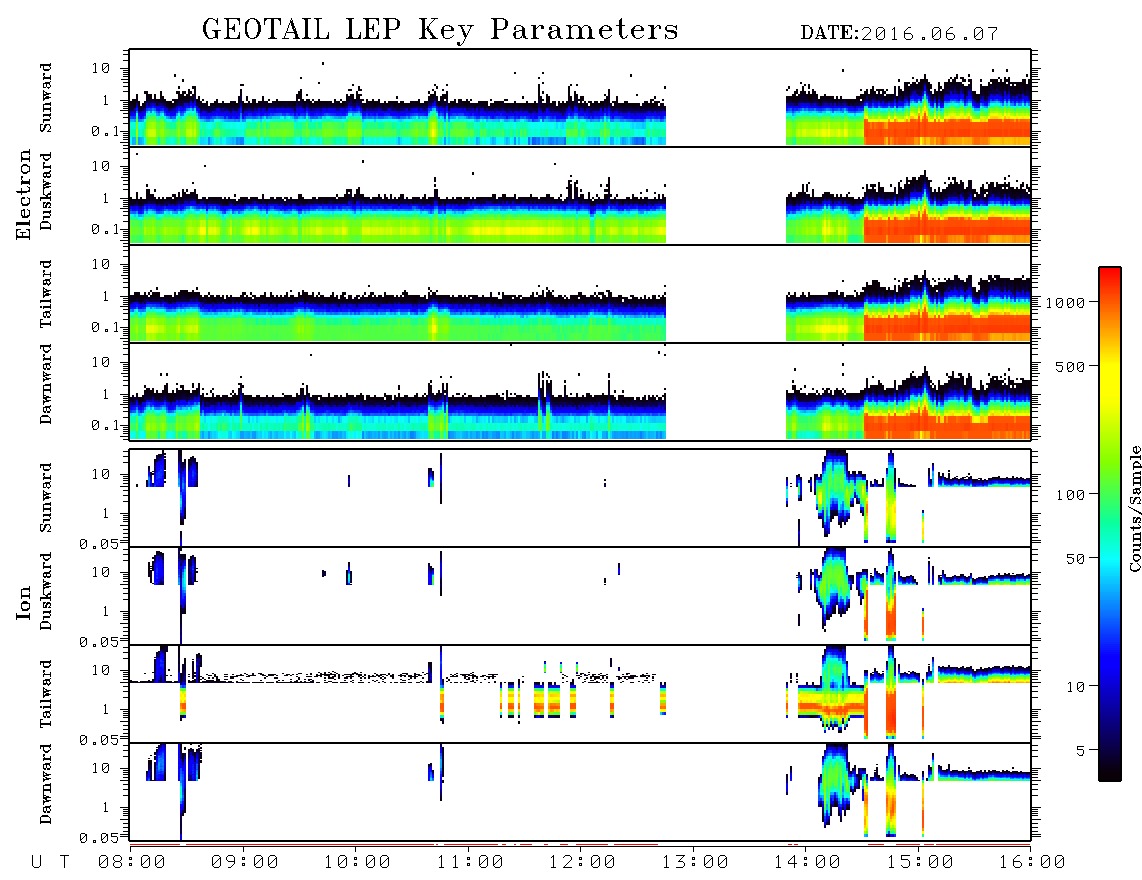This screenshot has width=1142, height=880.
Task: Click the Electron "Tailward" axis label
Action: pos(46,294)
